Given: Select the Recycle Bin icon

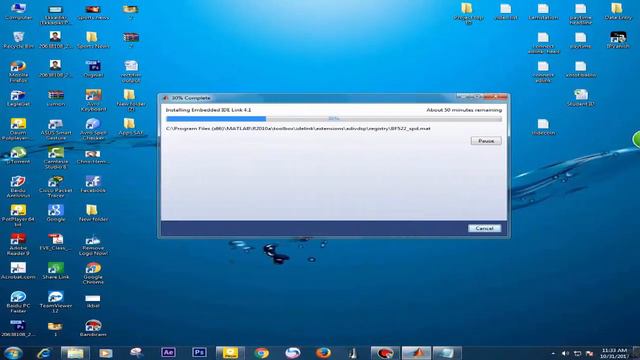Looking at the screenshot, I should pos(18,40).
